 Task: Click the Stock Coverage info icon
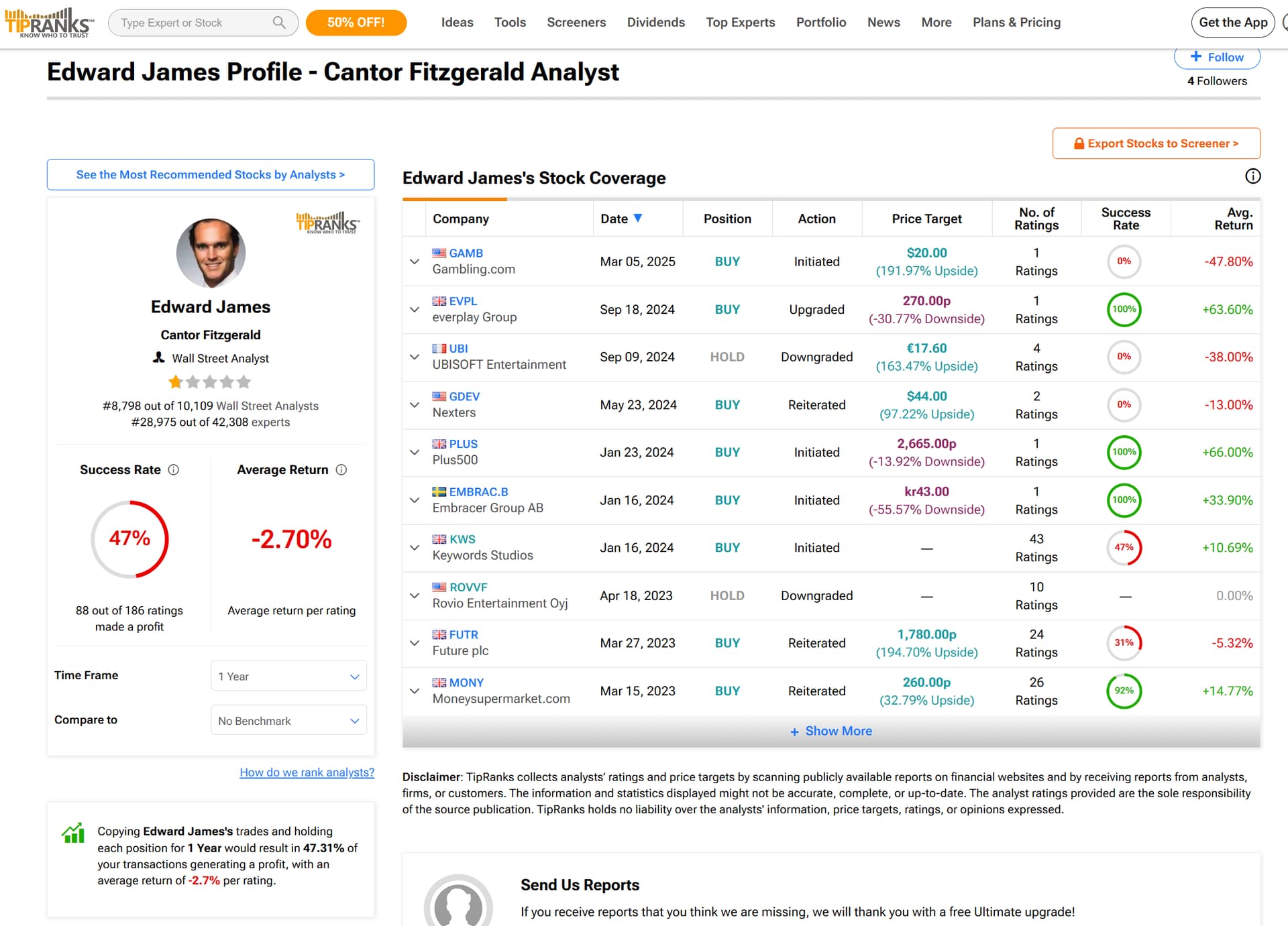tap(1252, 176)
